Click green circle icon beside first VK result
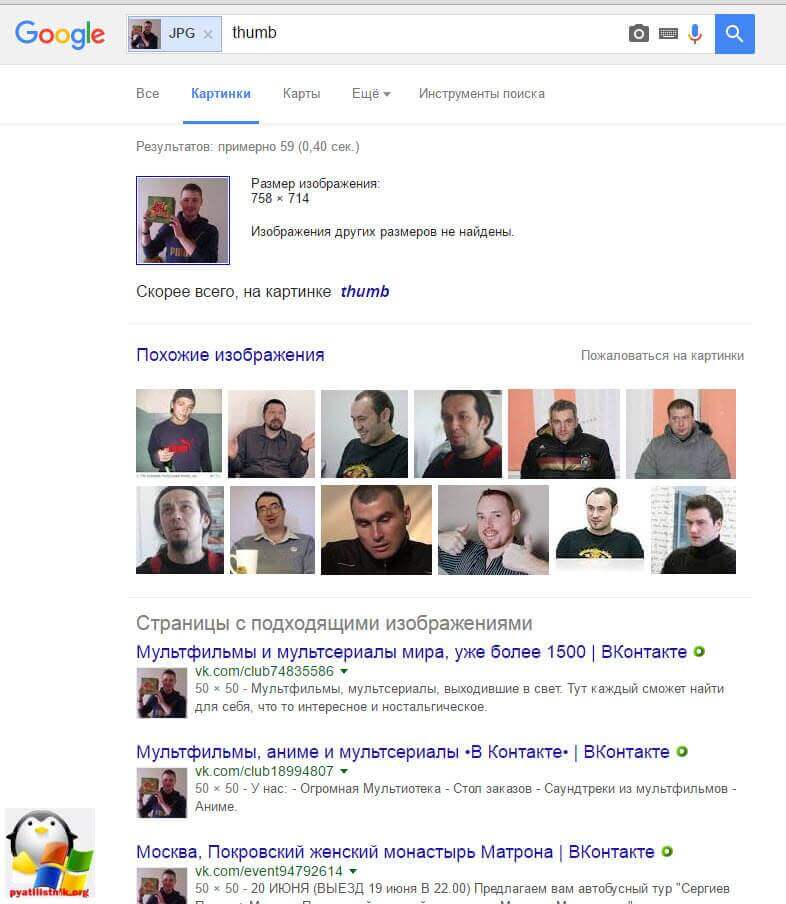Screen dimensions: 786x904 click(x=699, y=651)
